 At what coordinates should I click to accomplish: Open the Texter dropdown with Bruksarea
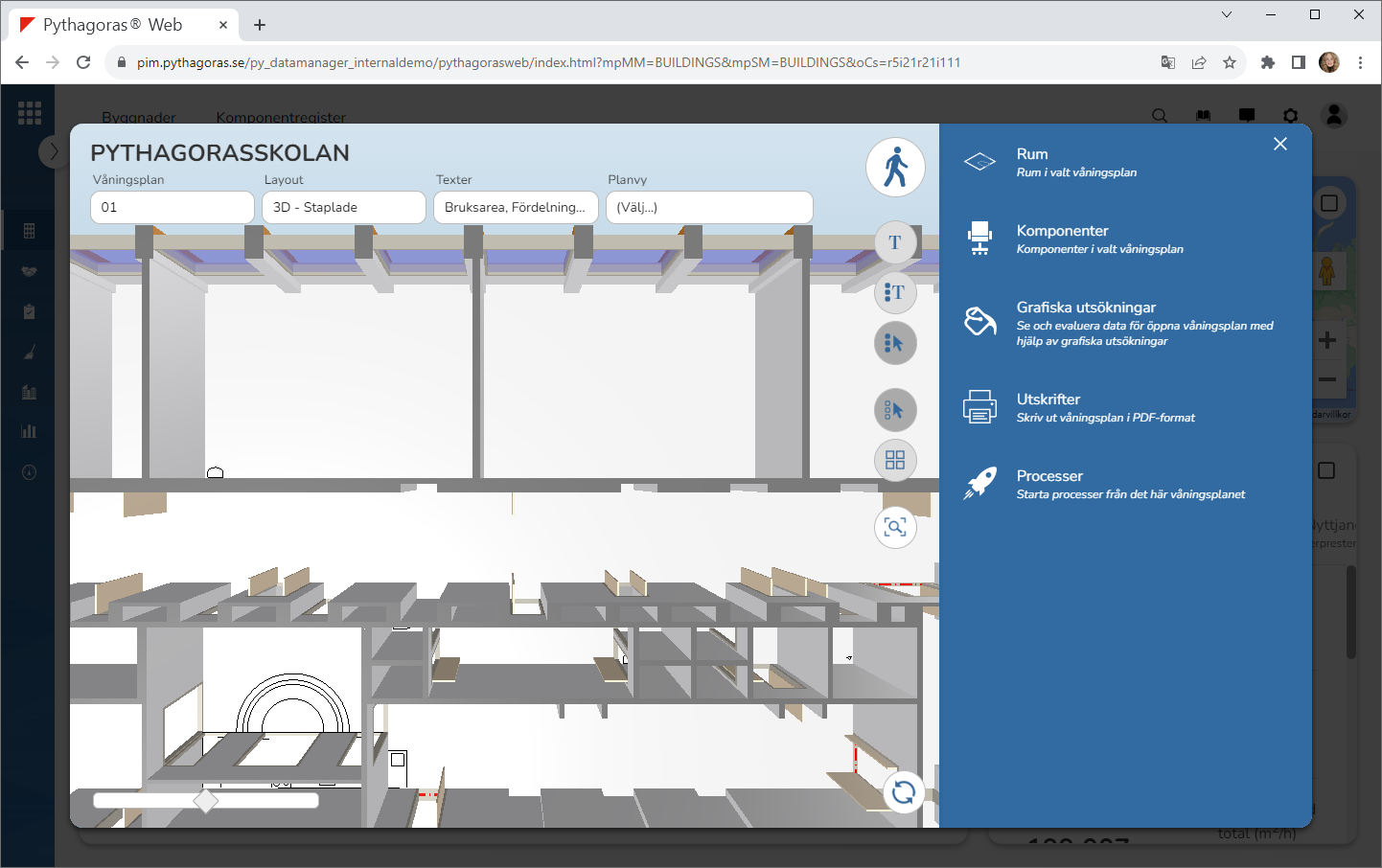[x=516, y=207]
